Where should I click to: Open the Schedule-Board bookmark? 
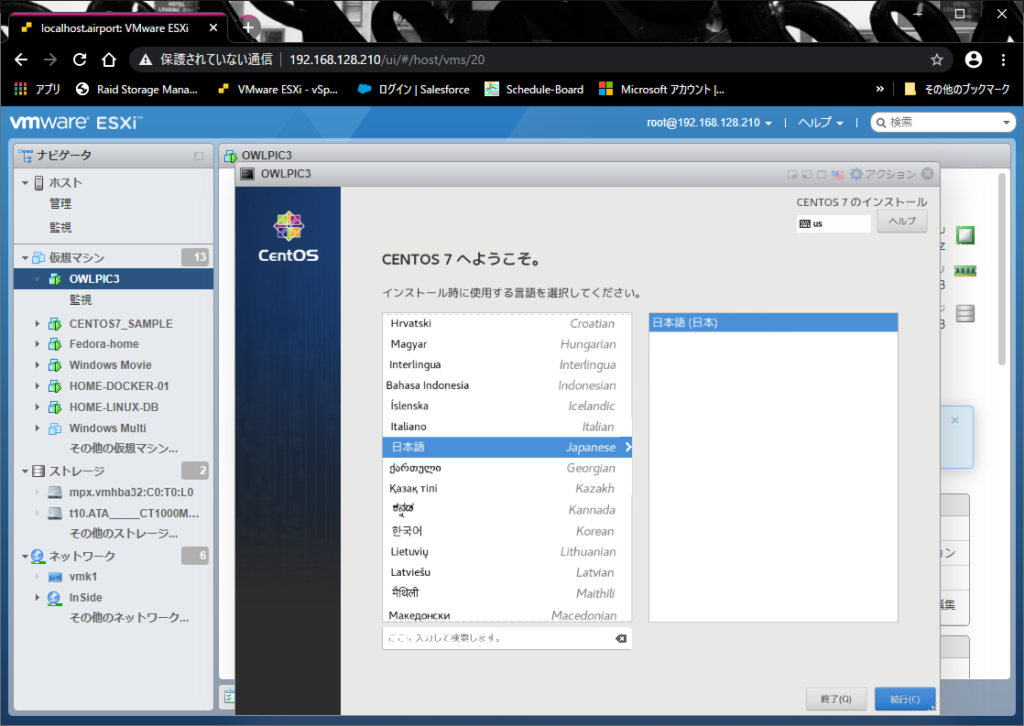pyautogui.click(x=534, y=89)
